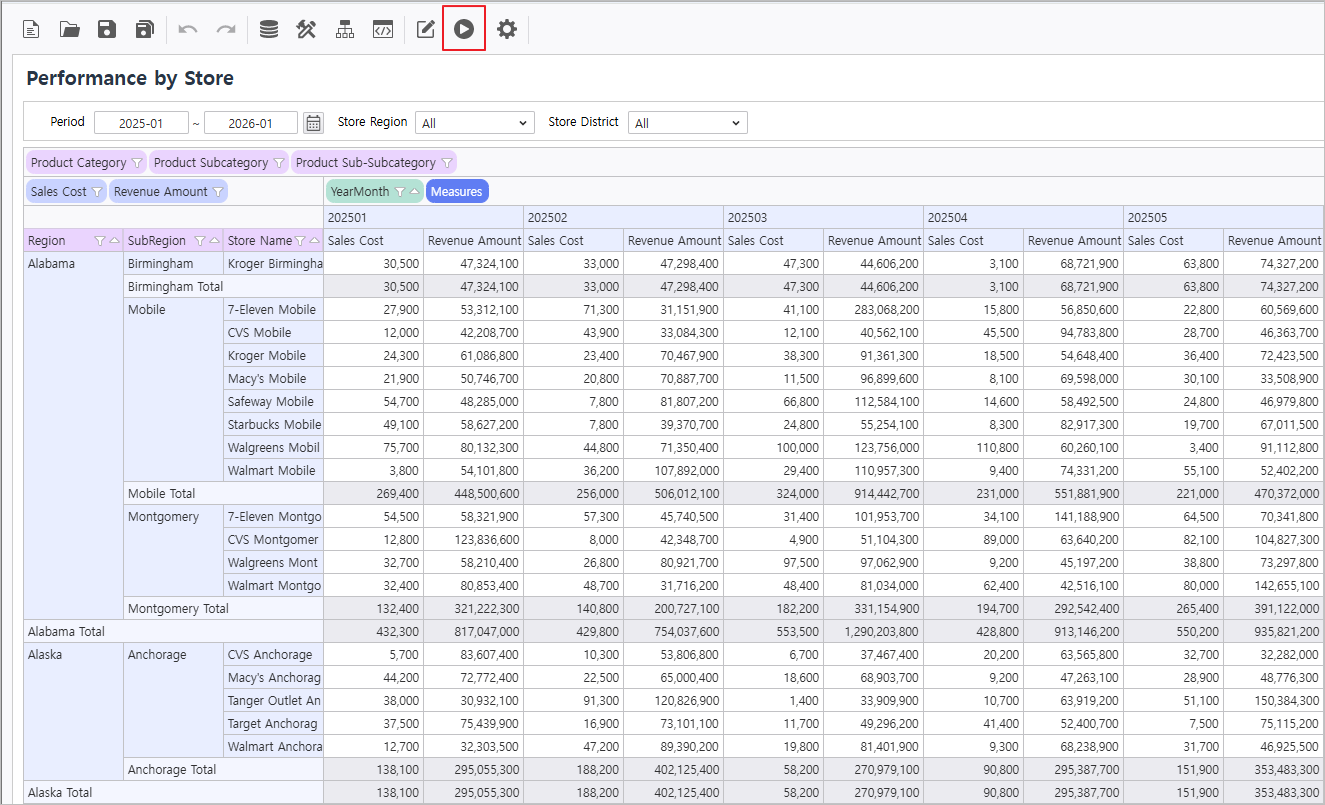The height and width of the screenshot is (805, 1325).
Task: Open the Period calendar picker
Action: [x=313, y=123]
